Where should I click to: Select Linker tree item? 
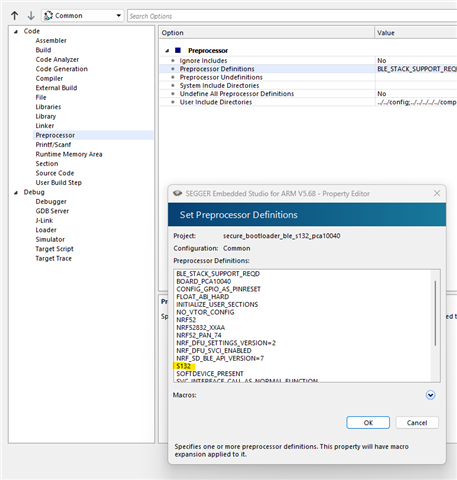[45, 126]
